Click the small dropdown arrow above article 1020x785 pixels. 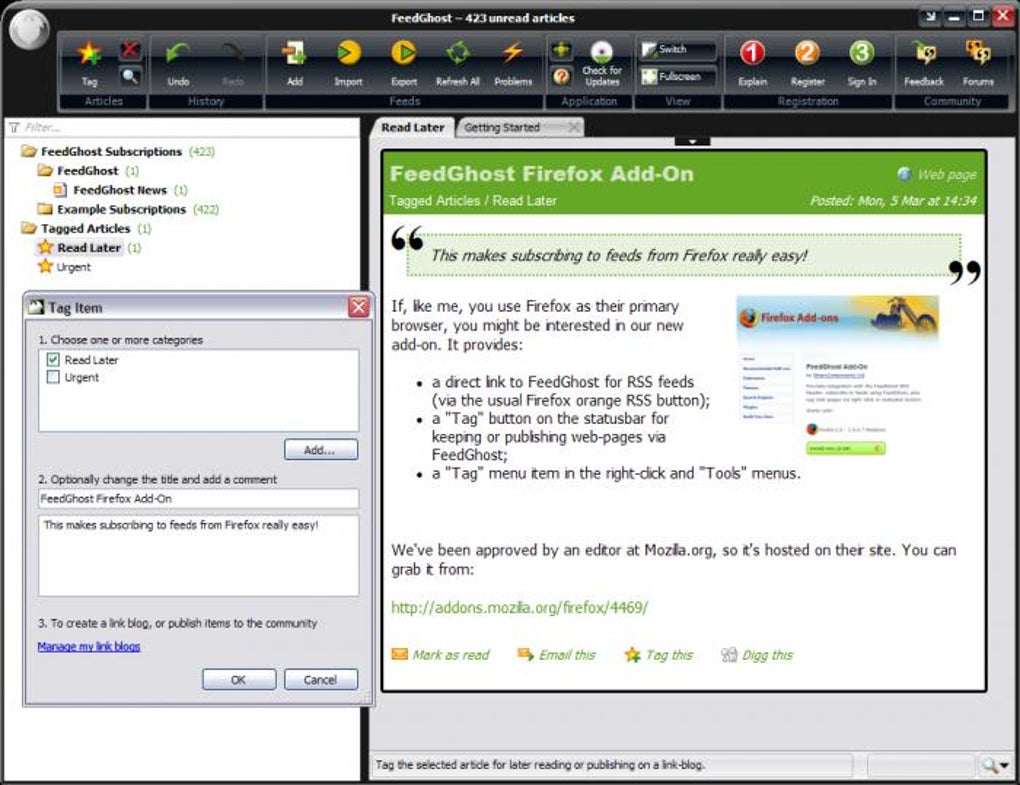(x=692, y=141)
